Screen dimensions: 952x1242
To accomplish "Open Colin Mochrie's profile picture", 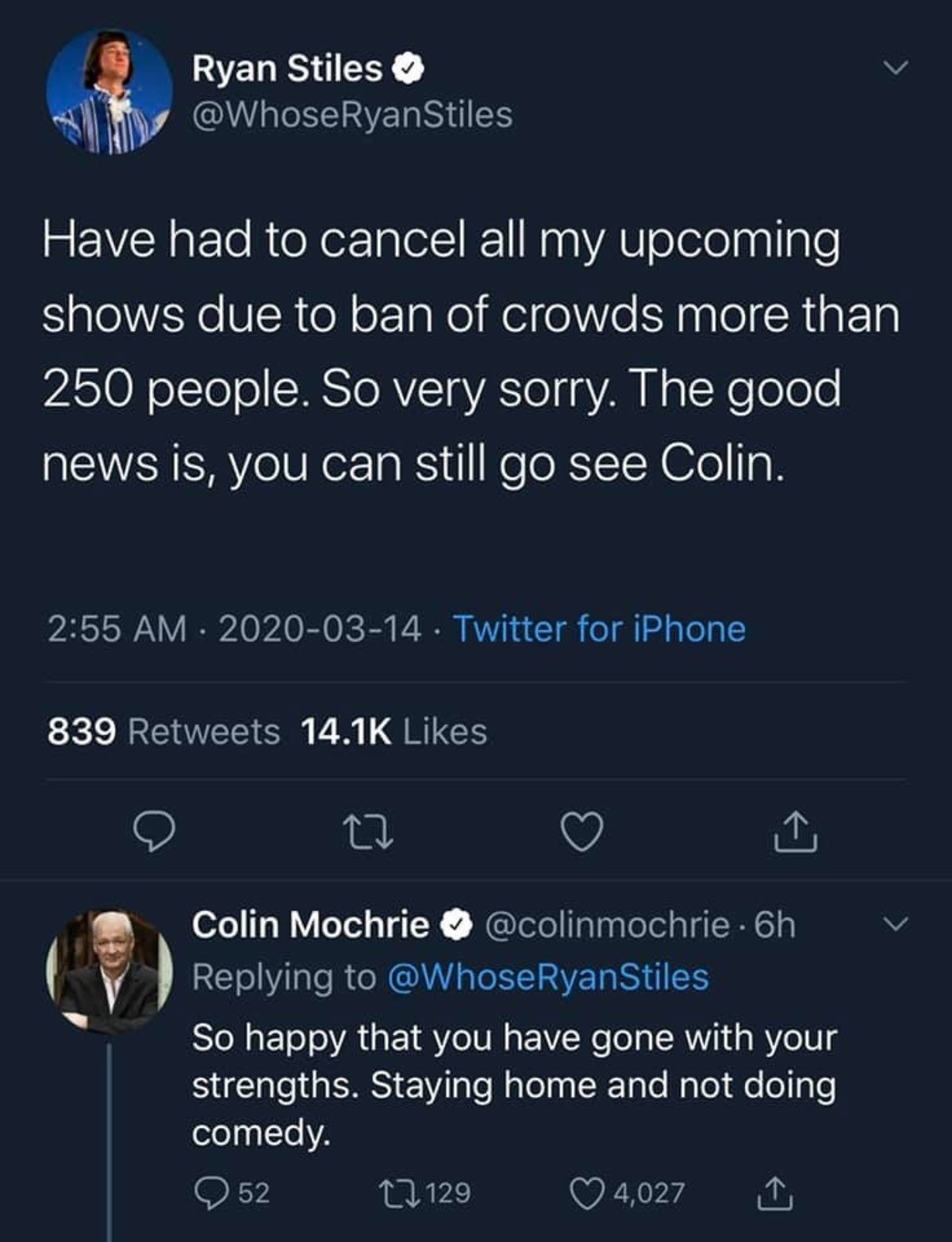I will (109, 973).
